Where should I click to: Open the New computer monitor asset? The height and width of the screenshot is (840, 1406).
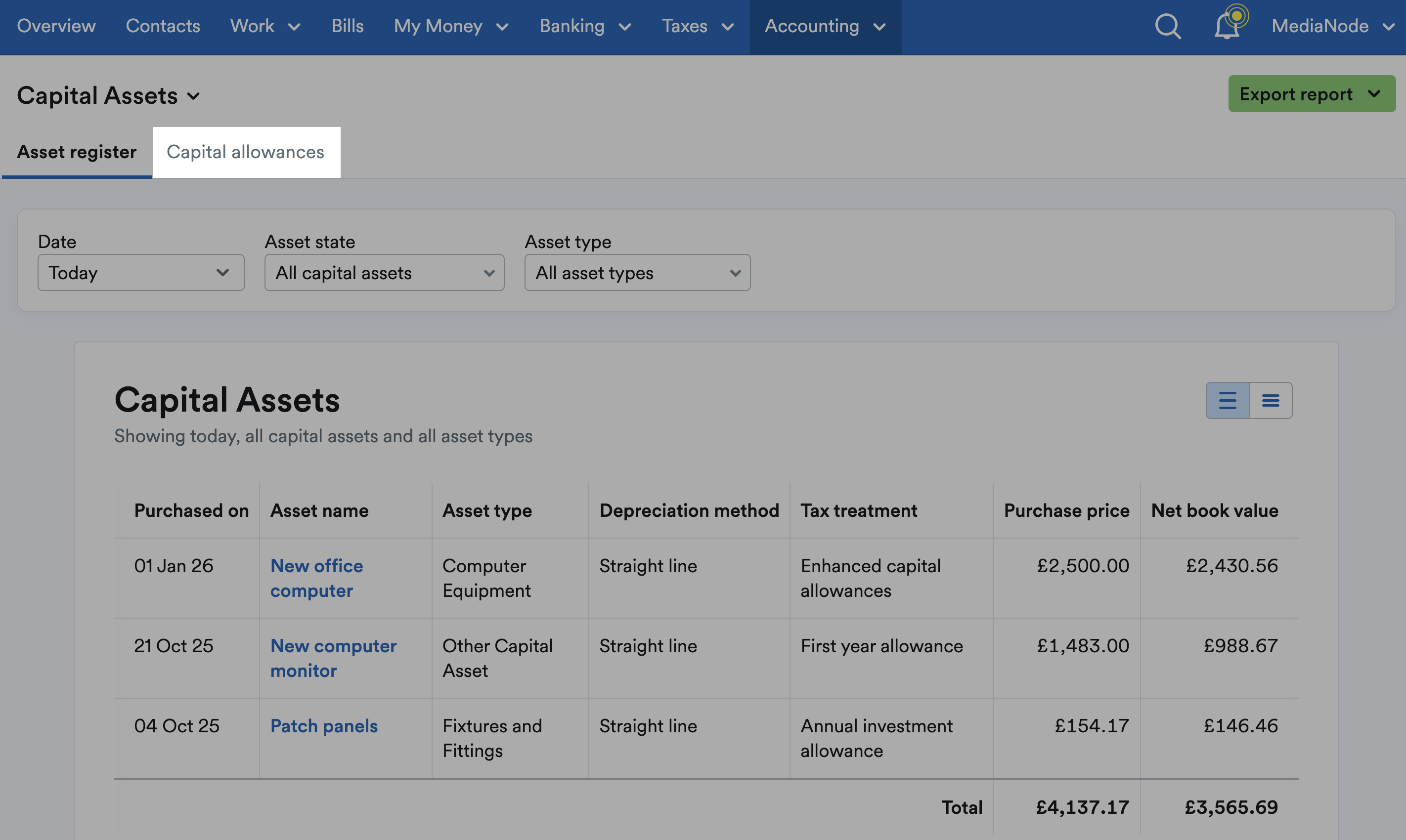click(334, 658)
